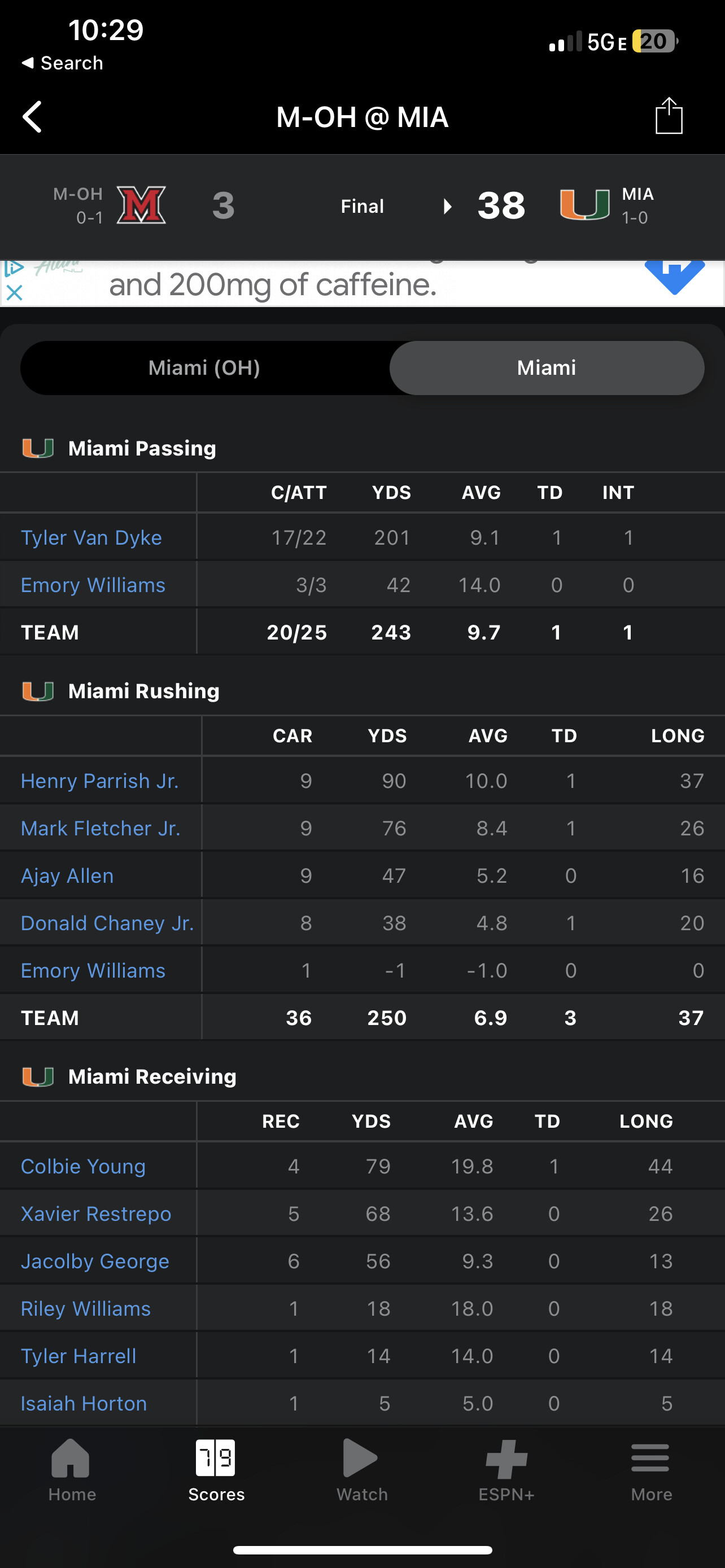Viewport: 725px width, 1568px height.
Task: Return to Search via status bar
Action: [63, 63]
